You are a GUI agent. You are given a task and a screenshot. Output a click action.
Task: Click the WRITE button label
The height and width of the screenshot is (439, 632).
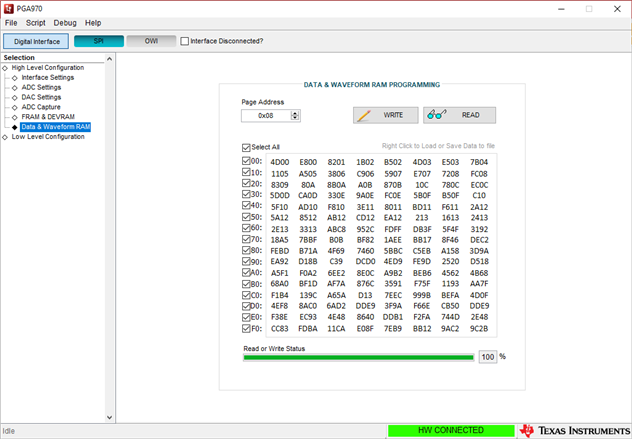click(393, 115)
